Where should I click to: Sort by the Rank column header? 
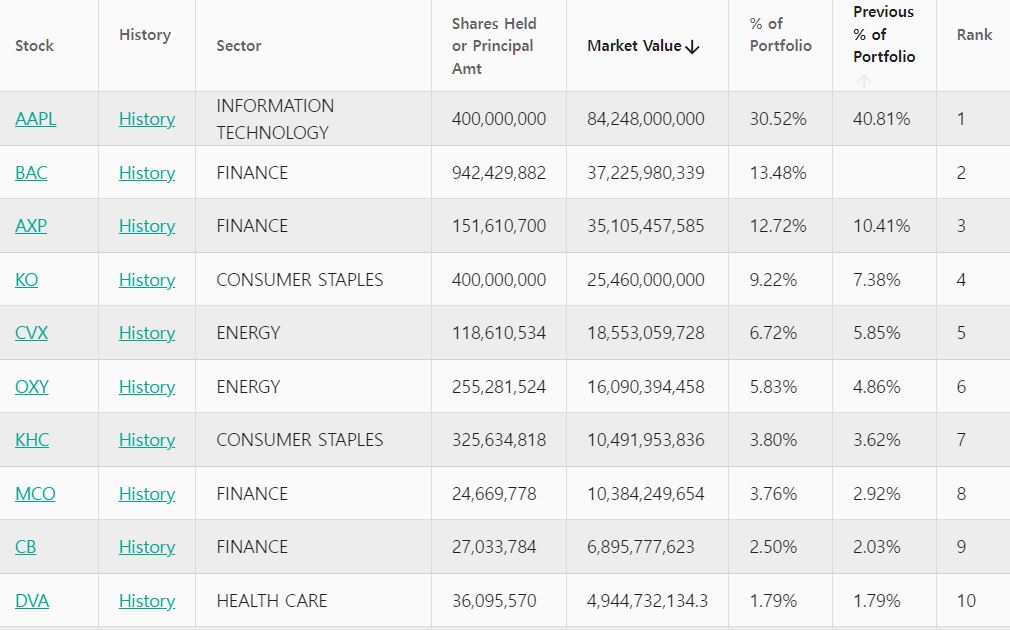pyautogui.click(x=974, y=35)
